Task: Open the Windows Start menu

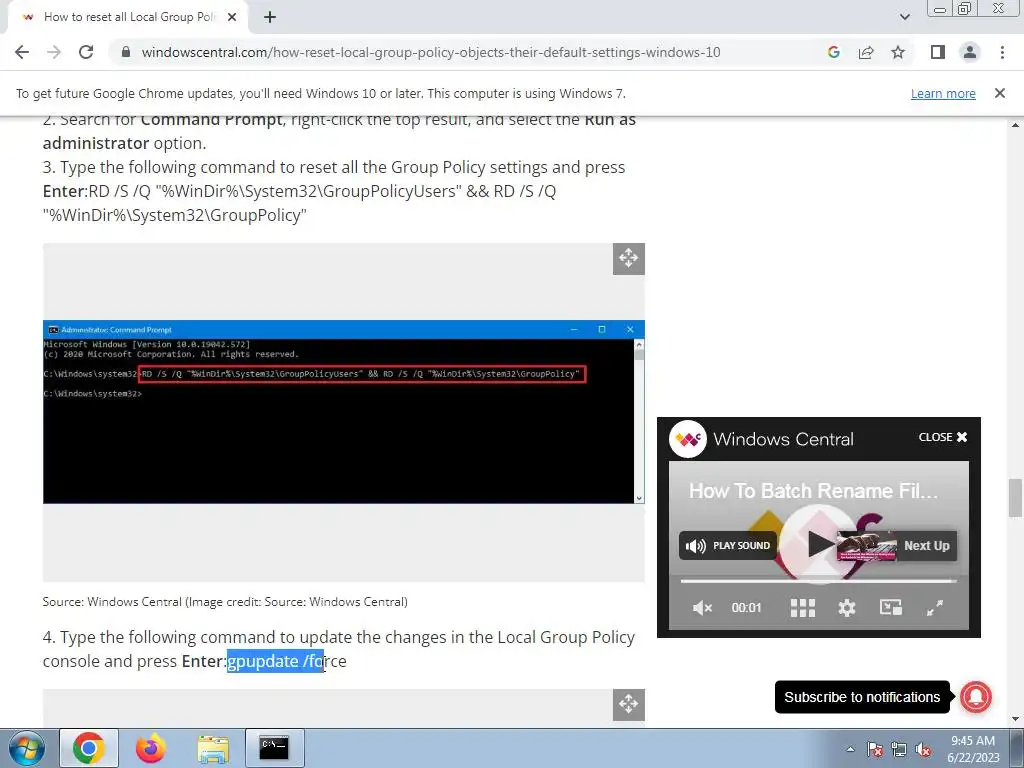Action: pos(26,748)
